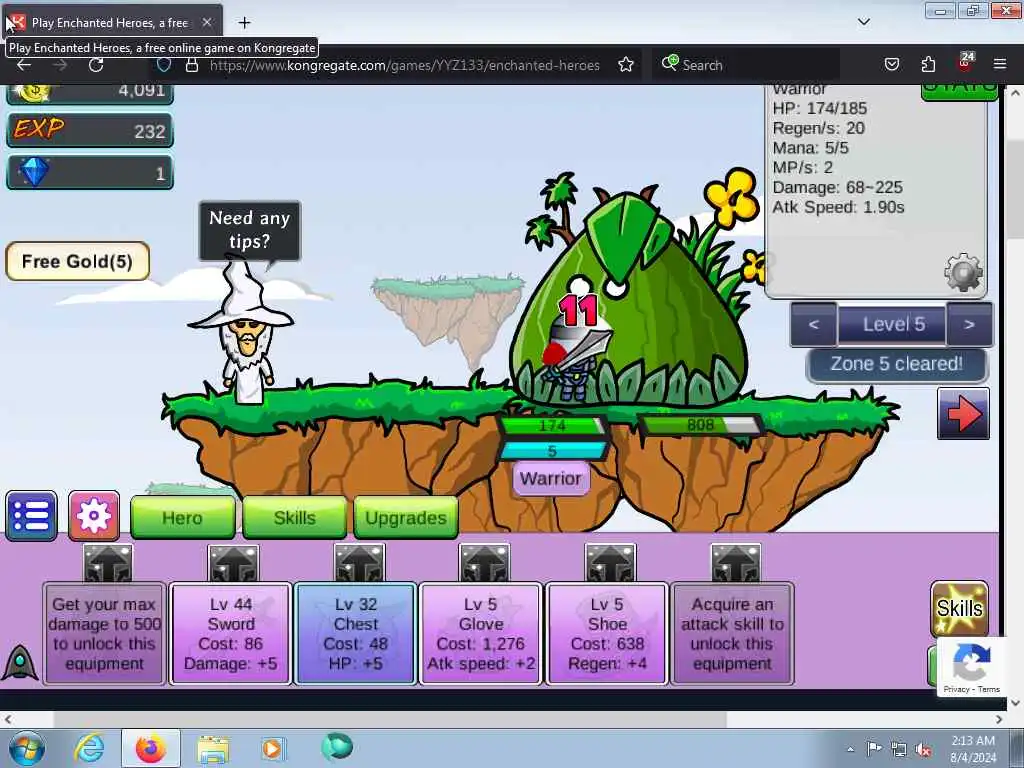Open Windows Start menu orb

click(x=27, y=748)
